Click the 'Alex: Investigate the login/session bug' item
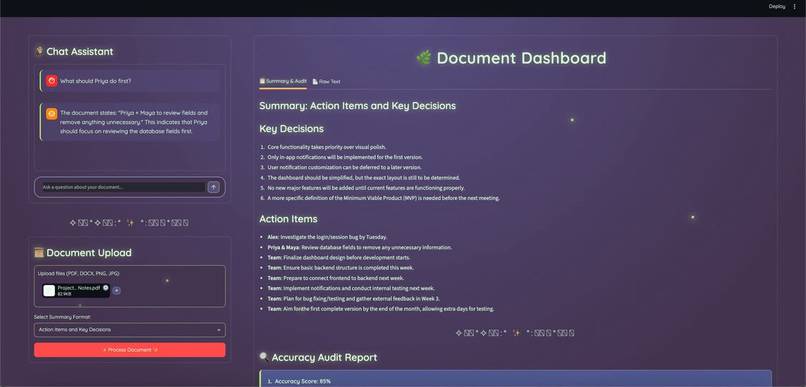This screenshot has height=387, width=806. [x=327, y=237]
